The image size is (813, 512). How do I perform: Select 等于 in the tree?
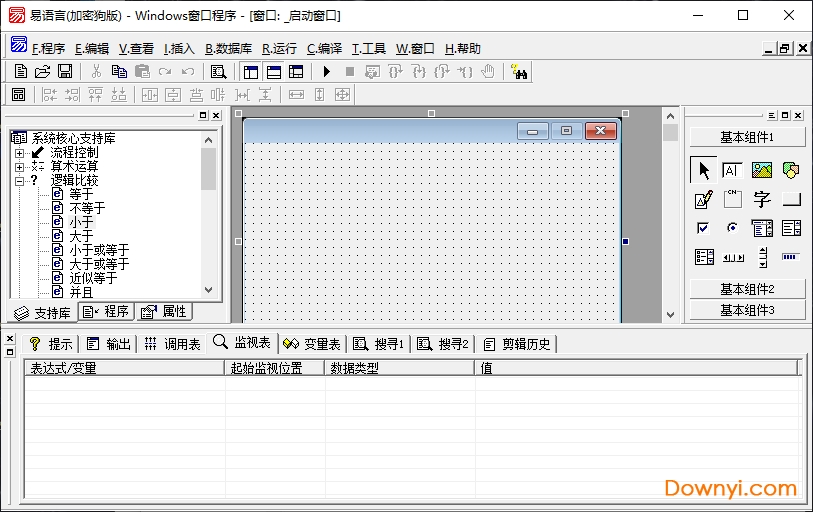point(81,195)
